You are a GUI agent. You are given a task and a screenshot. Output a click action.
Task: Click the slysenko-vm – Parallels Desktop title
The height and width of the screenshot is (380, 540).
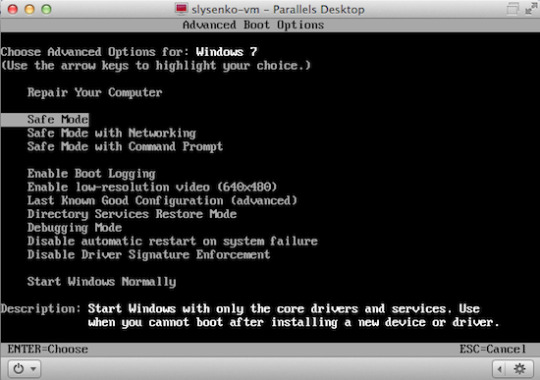[x=278, y=9]
